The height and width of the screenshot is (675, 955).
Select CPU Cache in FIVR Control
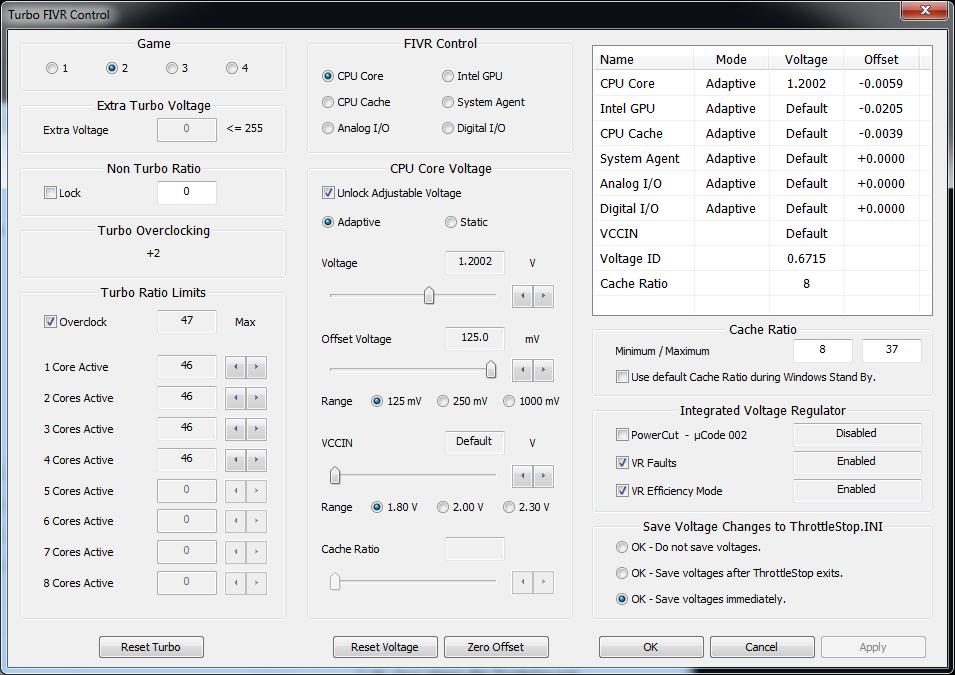pos(328,102)
